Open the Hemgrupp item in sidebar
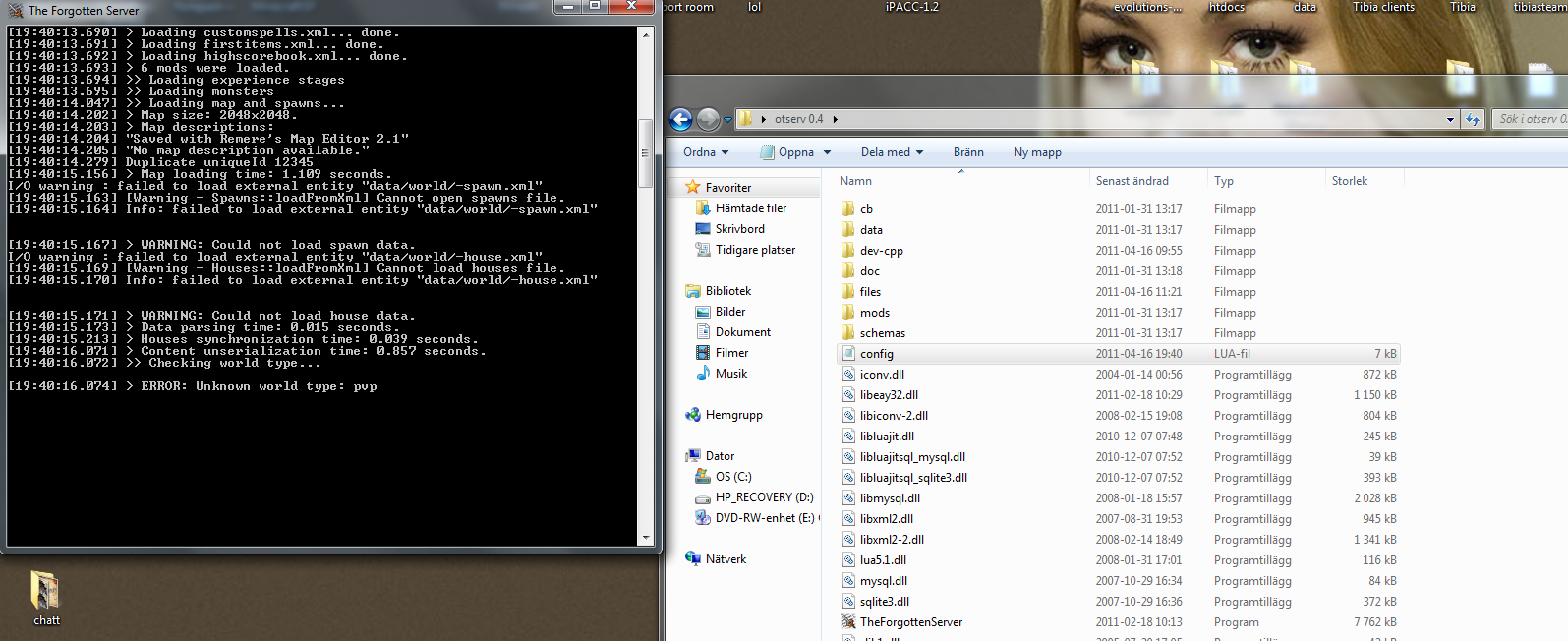The width and height of the screenshot is (1568, 641). [x=732, y=415]
